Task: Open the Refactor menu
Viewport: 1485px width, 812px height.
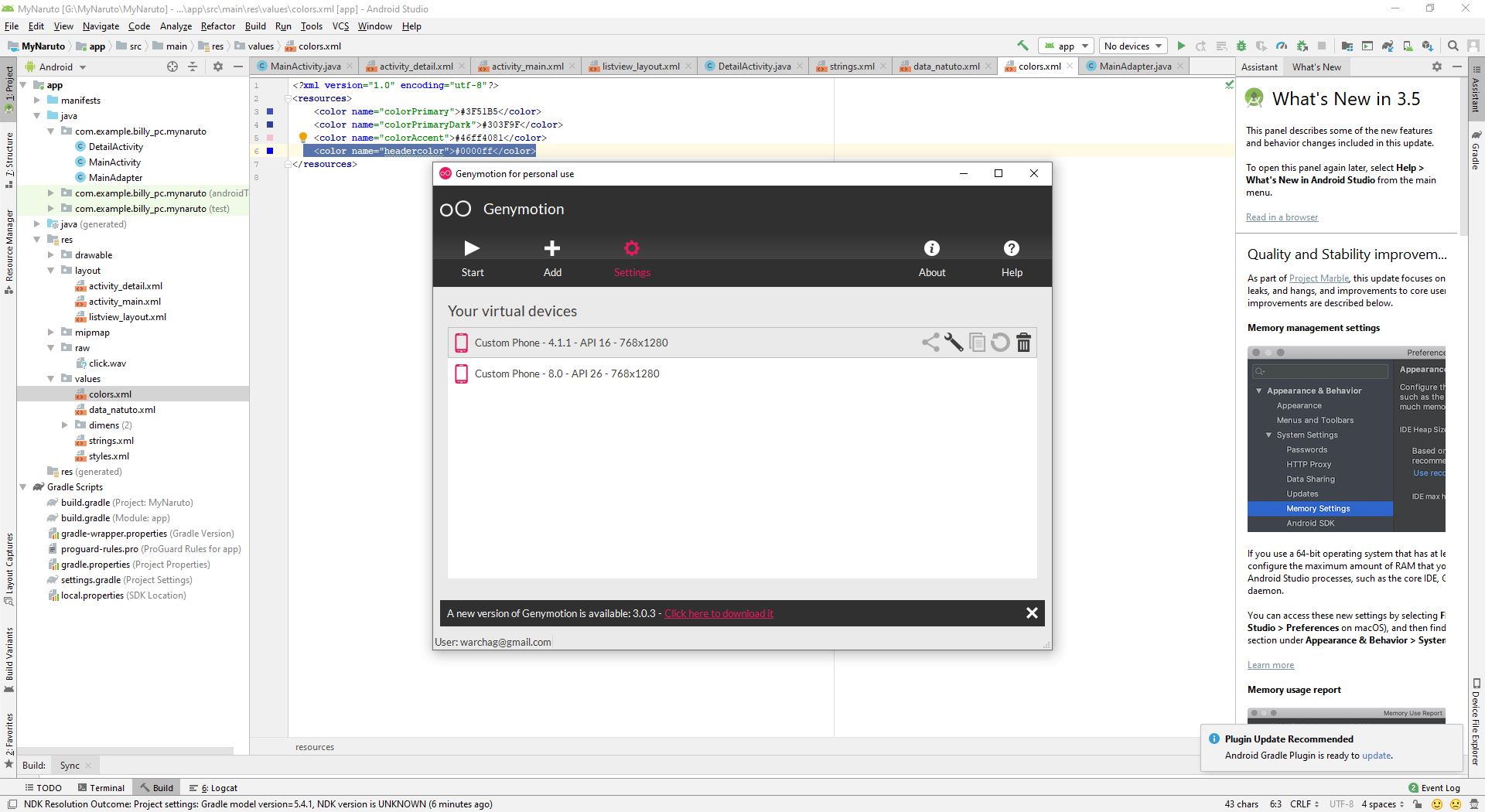Action: coord(217,26)
